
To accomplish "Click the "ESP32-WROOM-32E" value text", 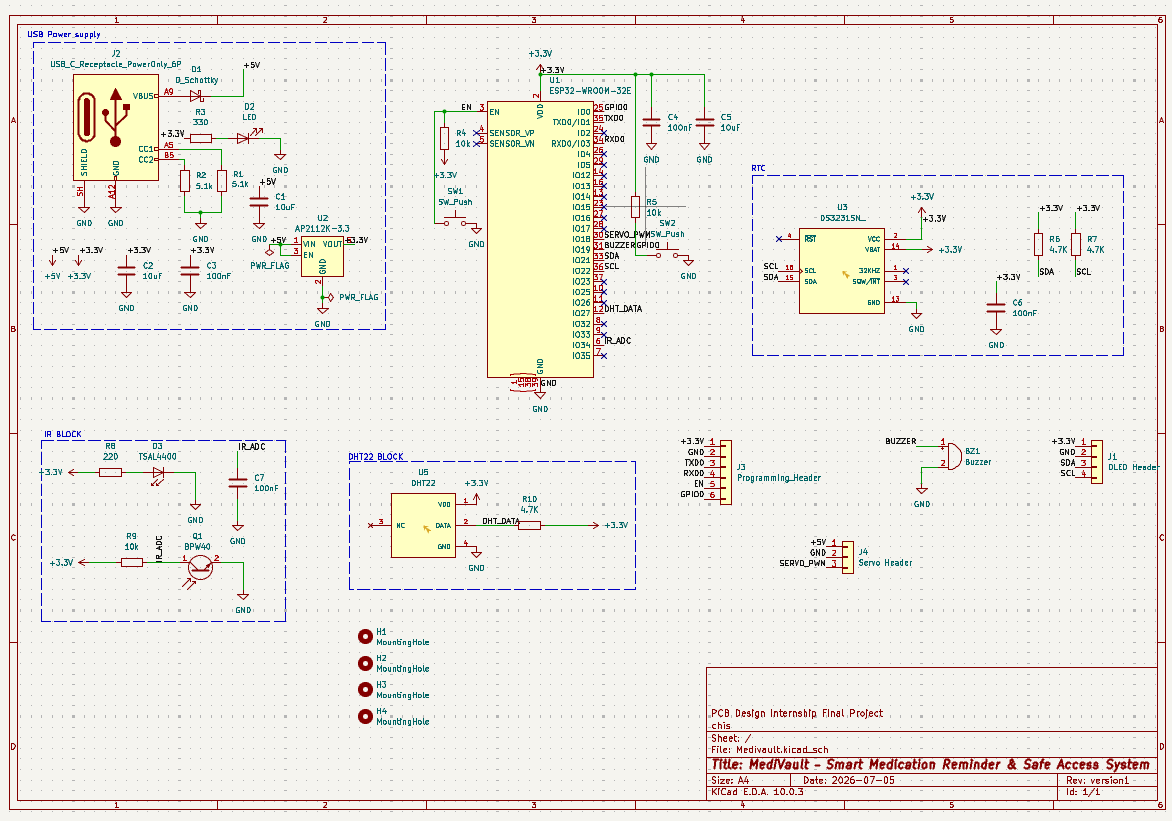I will [590, 90].
